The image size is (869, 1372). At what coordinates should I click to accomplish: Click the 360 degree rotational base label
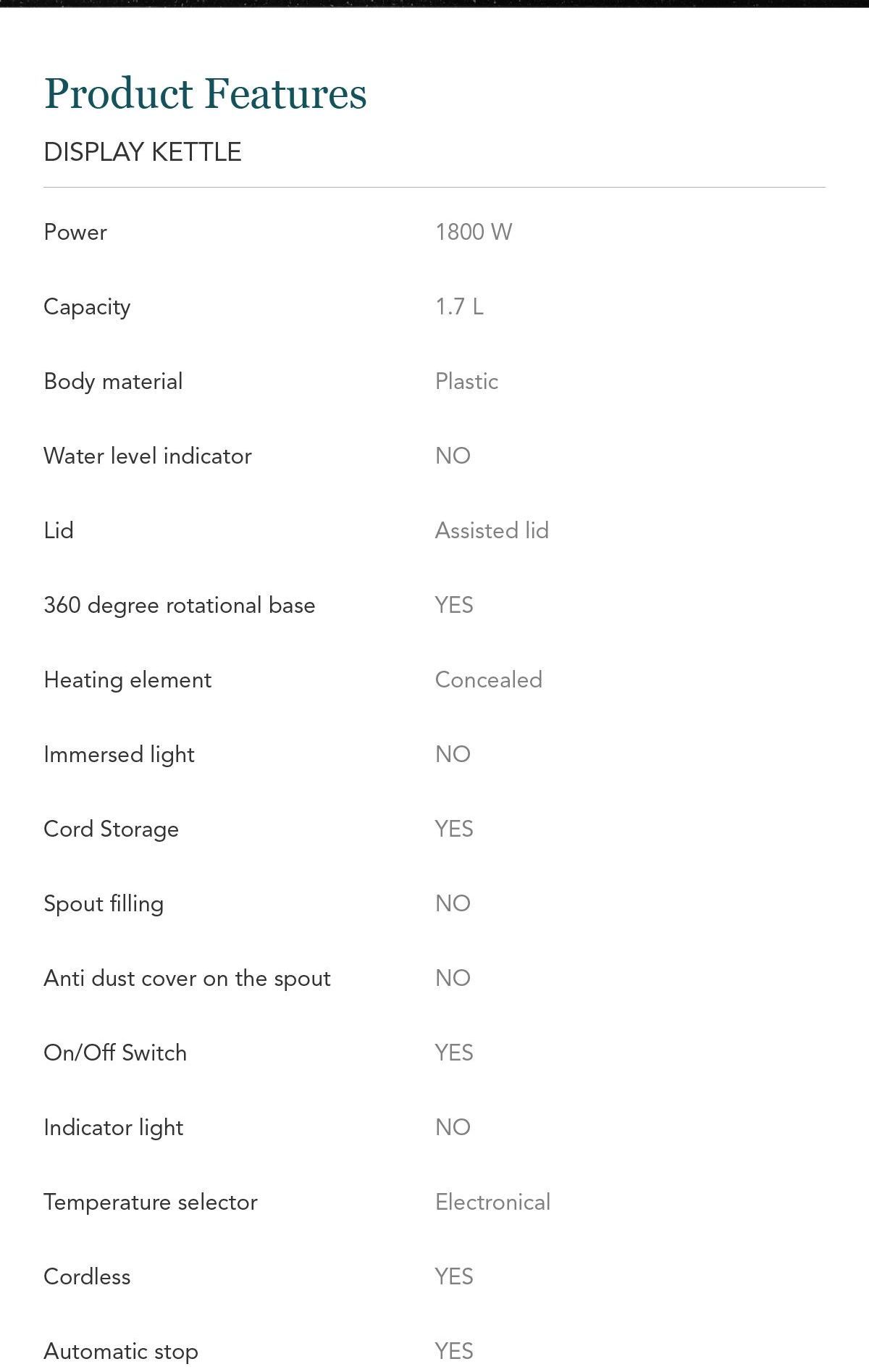[x=180, y=606]
